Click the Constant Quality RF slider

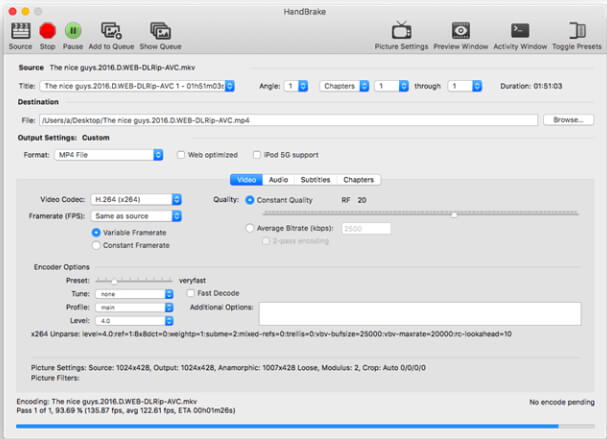pyautogui.click(x=453, y=214)
